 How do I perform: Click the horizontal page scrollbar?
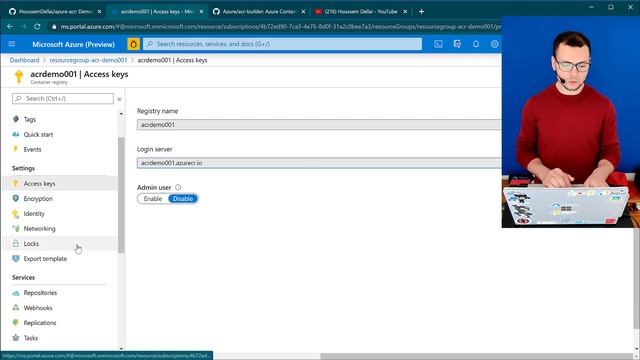(x=478, y=356)
